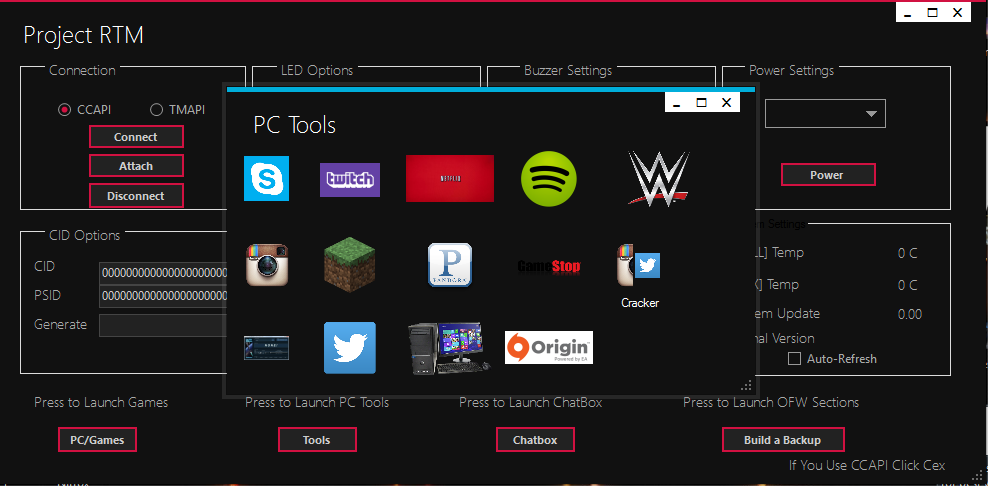Open the Chatbox button
This screenshot has height=486, width=988.
535,439
